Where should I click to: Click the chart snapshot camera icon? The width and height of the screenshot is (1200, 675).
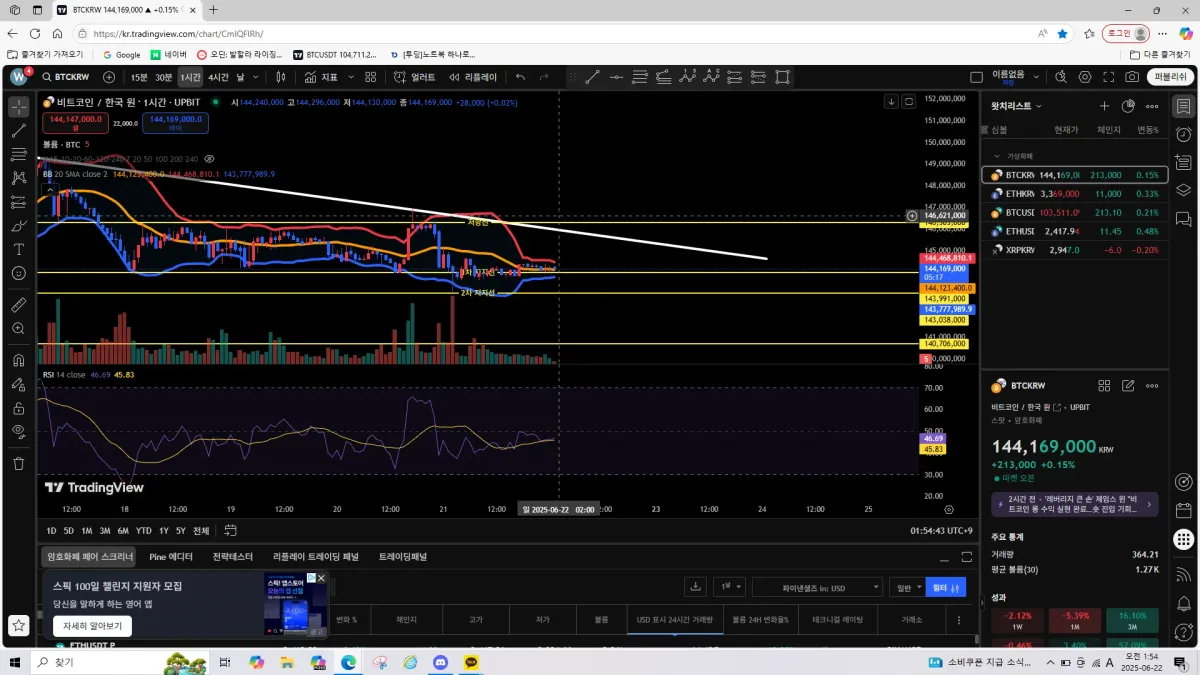tap(1132, 77)
